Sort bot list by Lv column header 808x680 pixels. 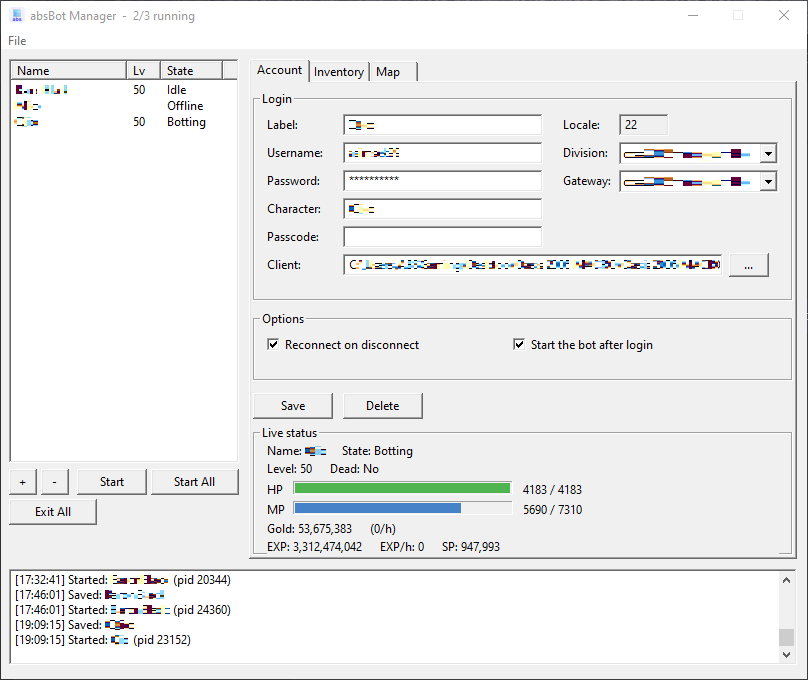click(x=143, y=71)
